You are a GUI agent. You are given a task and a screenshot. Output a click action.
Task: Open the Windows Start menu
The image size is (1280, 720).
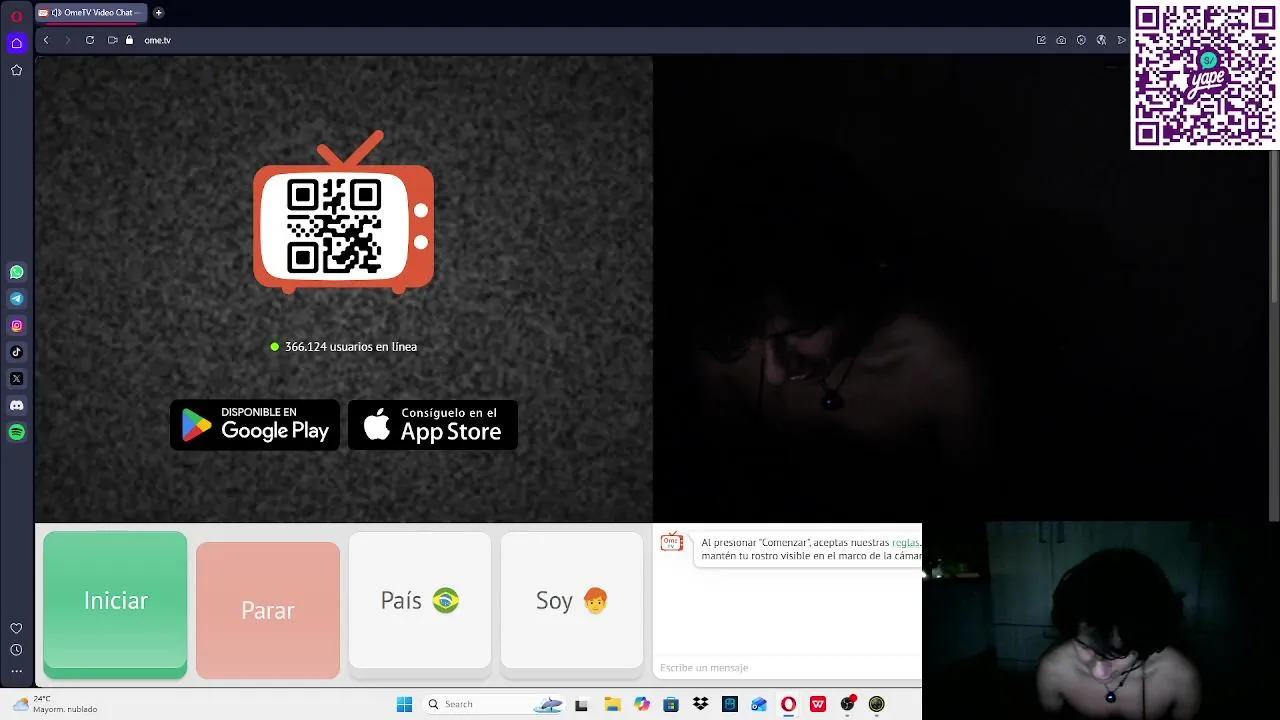point(404,704)
